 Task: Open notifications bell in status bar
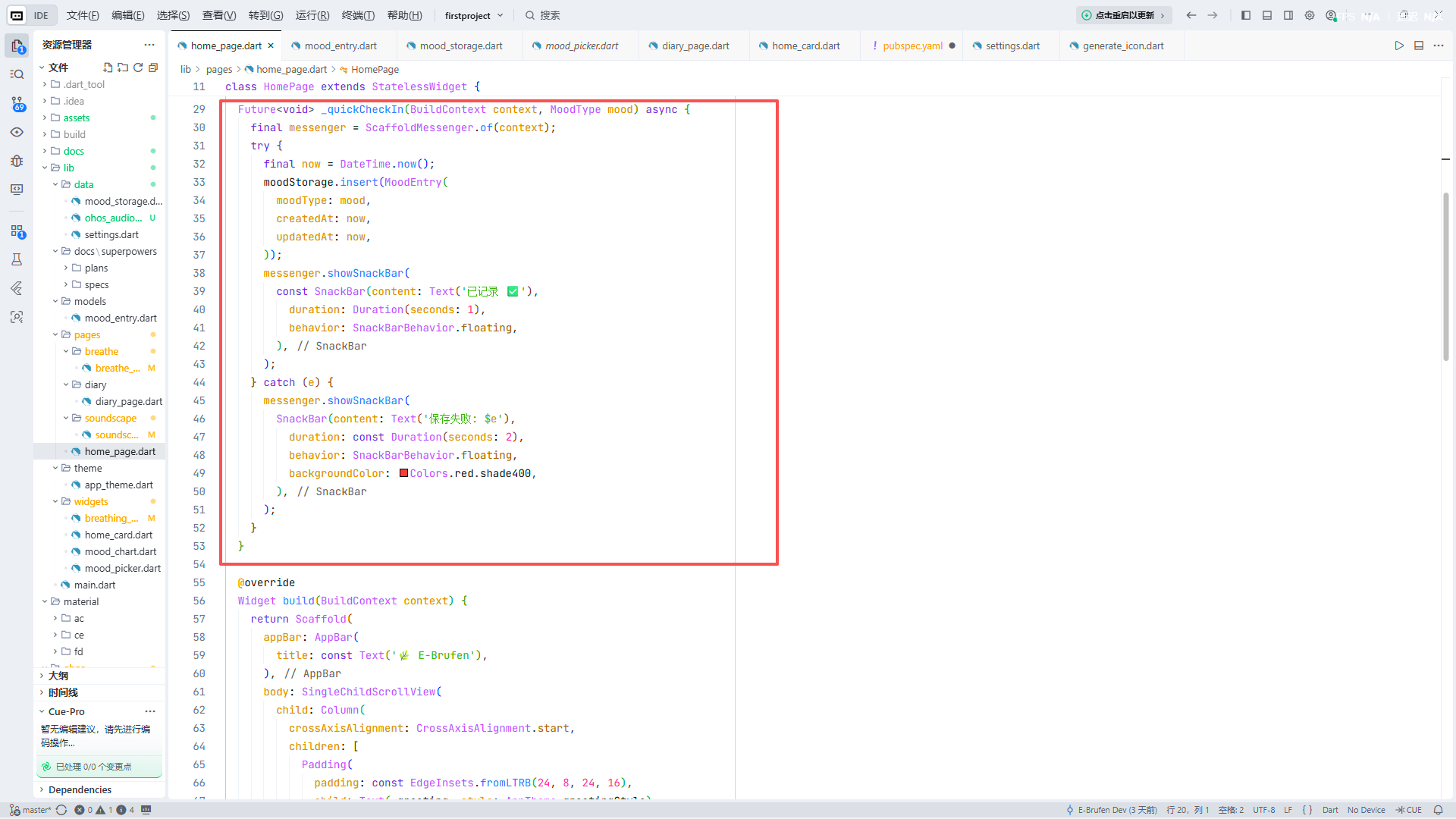(1438, 810)
